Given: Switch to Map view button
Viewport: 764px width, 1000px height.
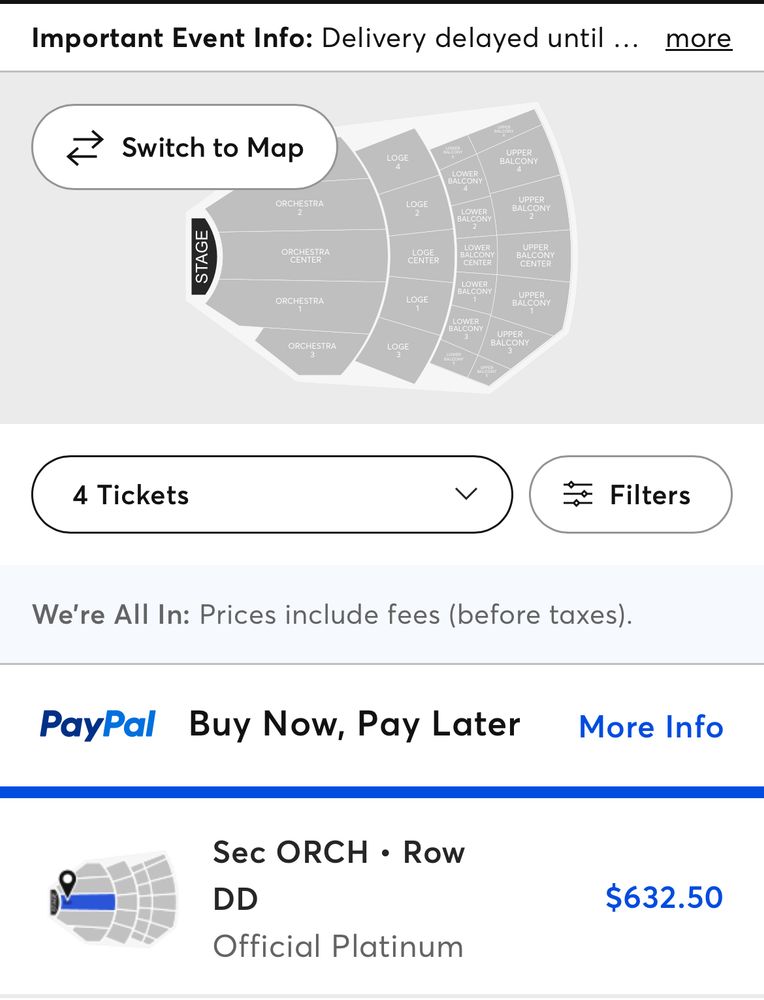Looking at the screenshot, I should (x=184, y=147).
